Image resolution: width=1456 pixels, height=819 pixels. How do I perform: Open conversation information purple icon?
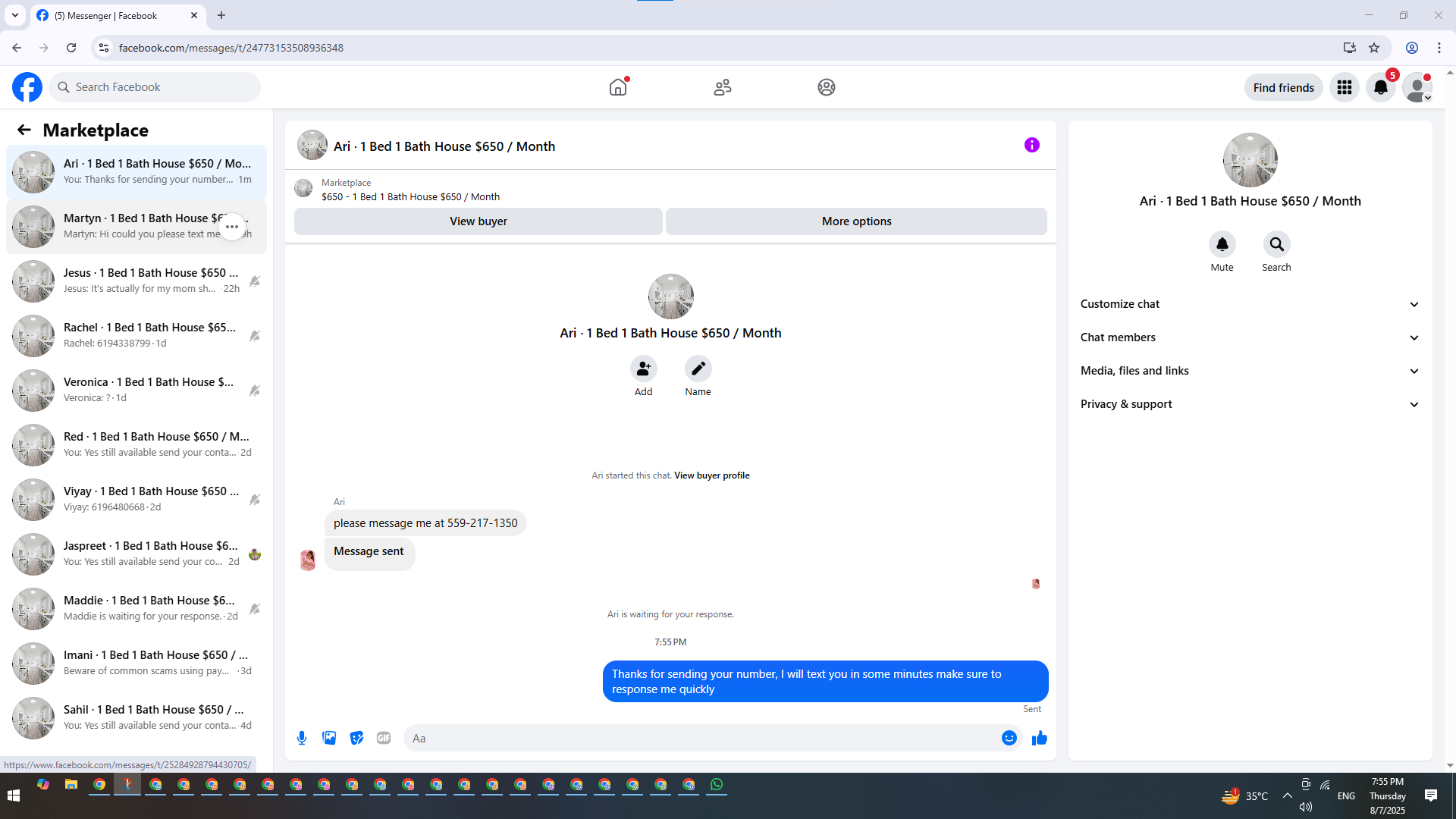tap(1032, 145)
